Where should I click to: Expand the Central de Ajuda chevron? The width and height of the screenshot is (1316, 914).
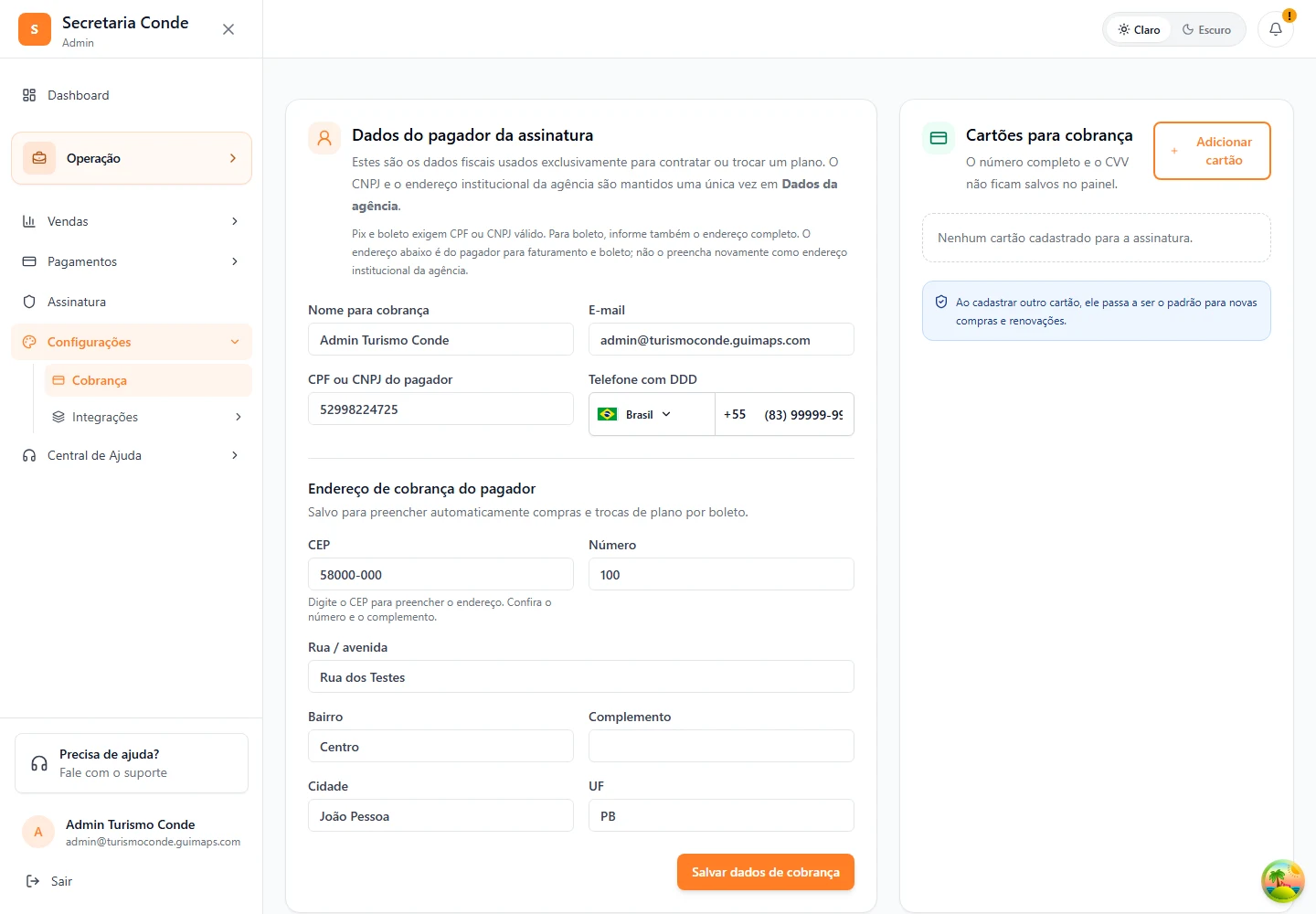coord(235,455)
